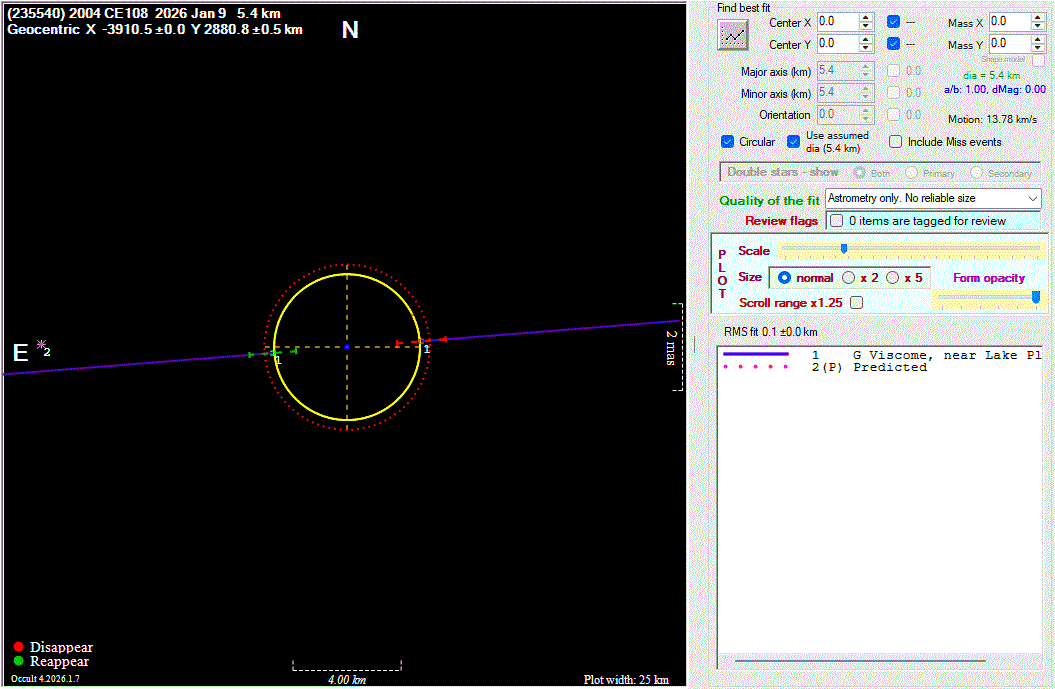Increase Center X with the up arrow
The height and width of the screenshot is (689, 1055).
pyautogui.click(x=866, y=18)
